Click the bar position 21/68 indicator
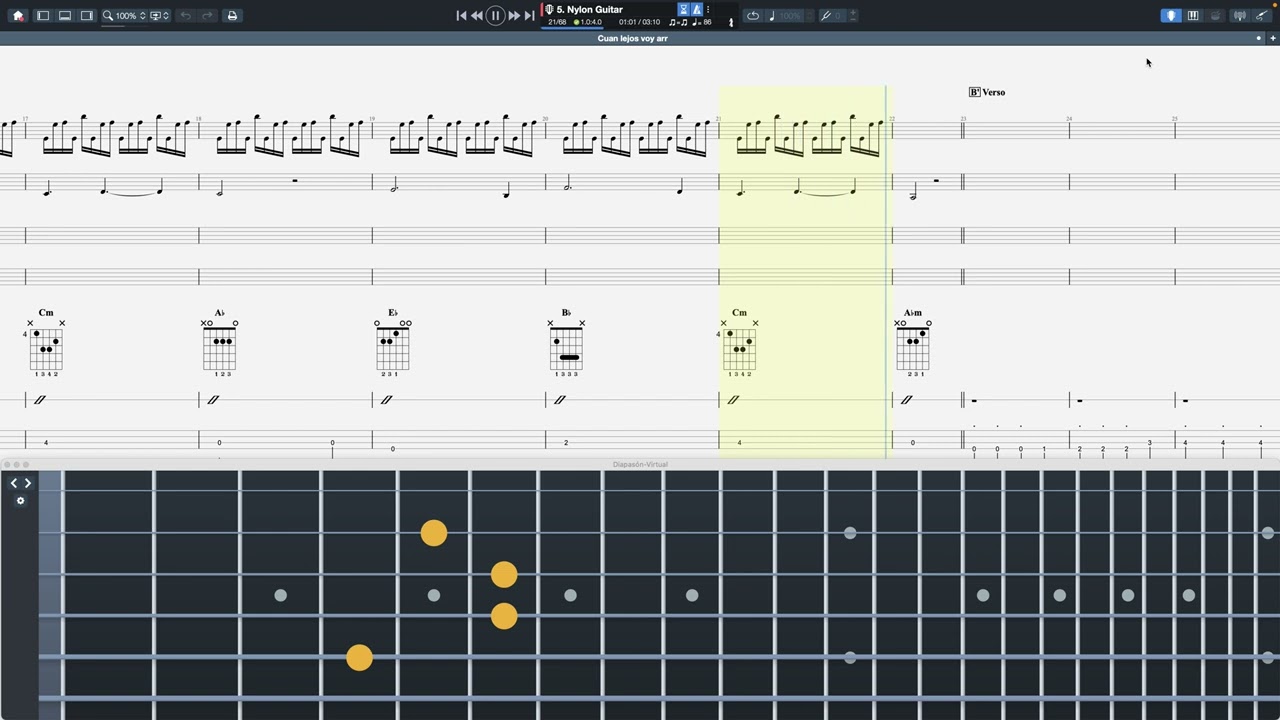Image resolution: width=1280 pixels, height=720 pixels. (557, 22)
